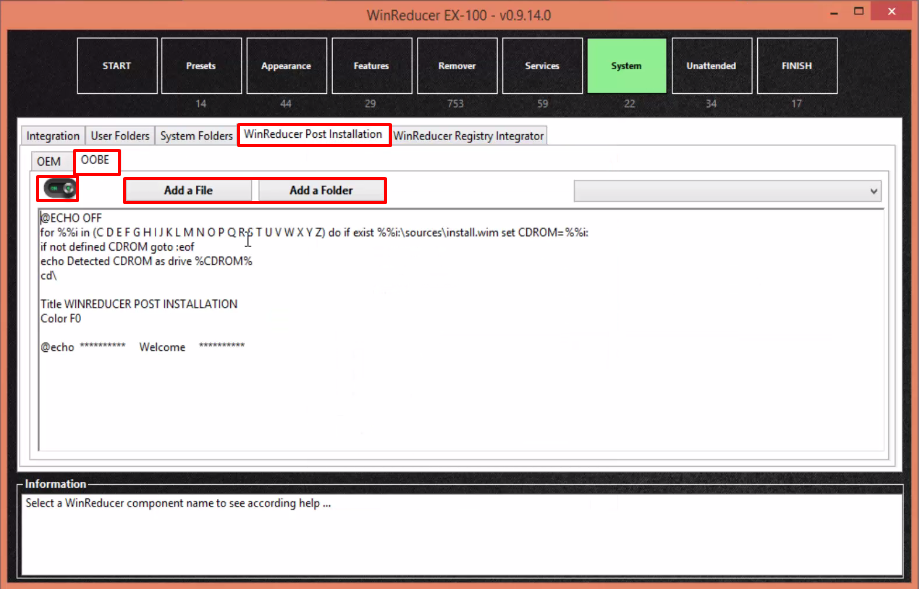Minimize the WinReducer EX-100 window
This screenshot has width=919, height=589.
coord(834,13)
